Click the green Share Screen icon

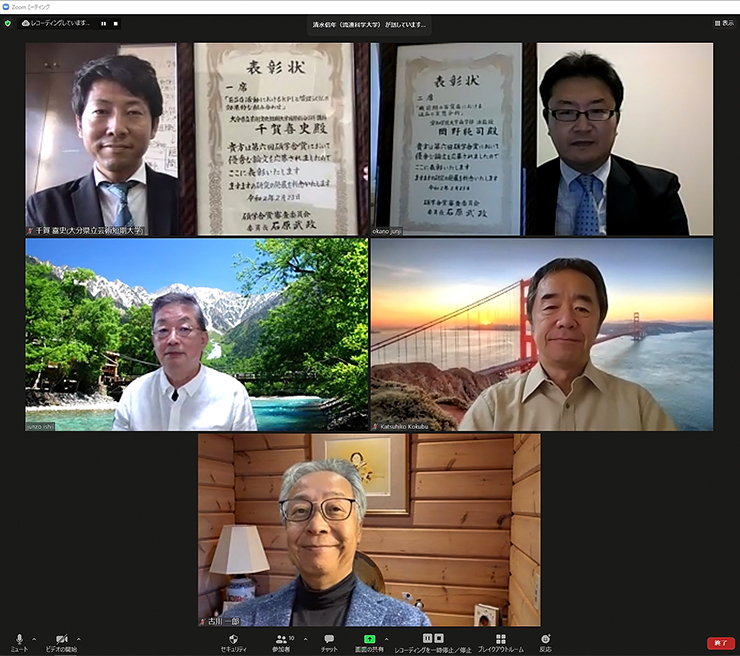point(369,638)
